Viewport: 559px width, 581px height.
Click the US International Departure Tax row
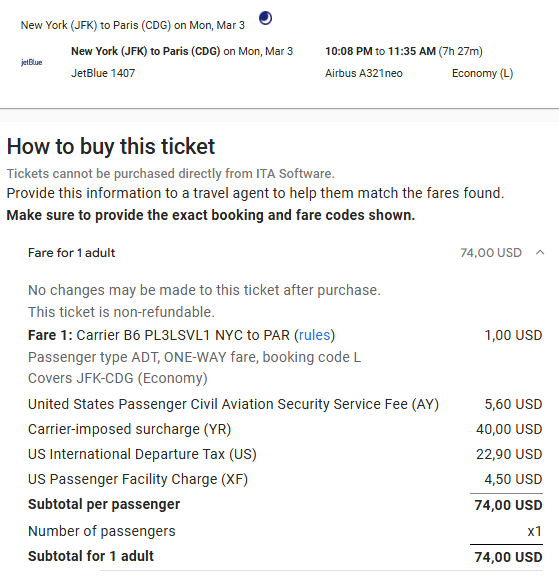285,454
